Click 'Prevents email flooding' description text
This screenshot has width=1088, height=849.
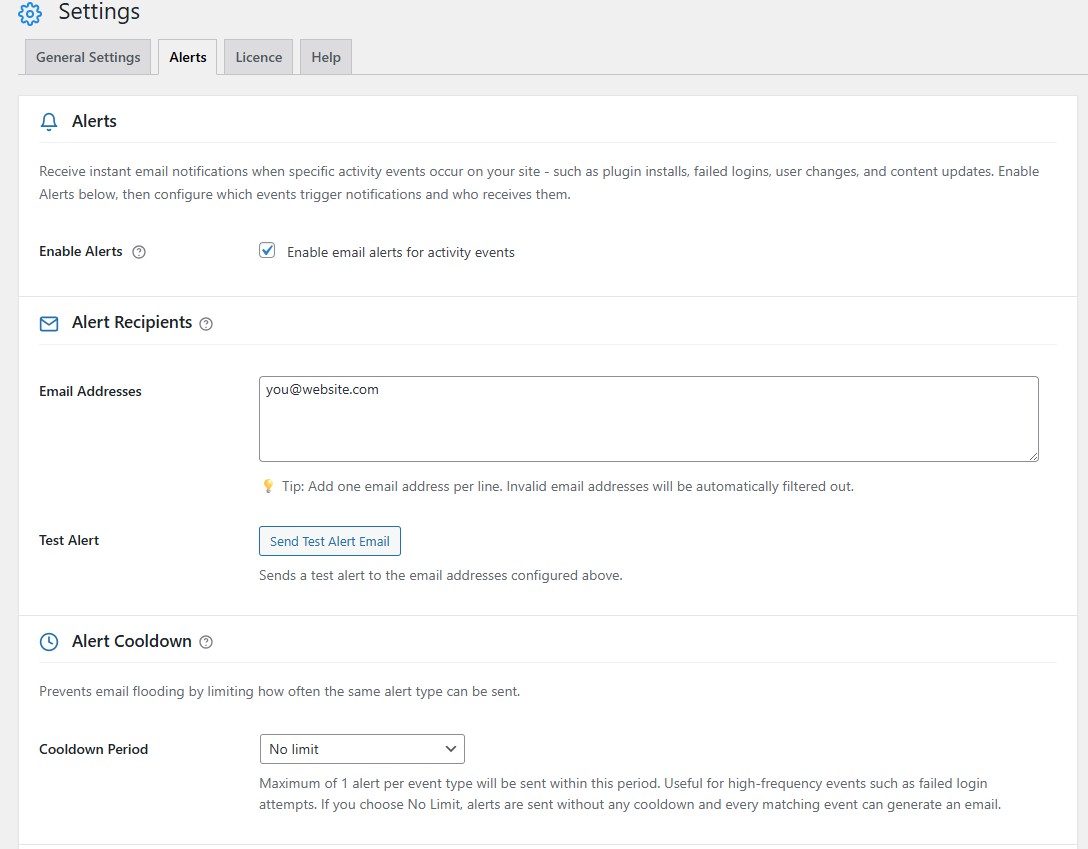[x=280, y=692]
